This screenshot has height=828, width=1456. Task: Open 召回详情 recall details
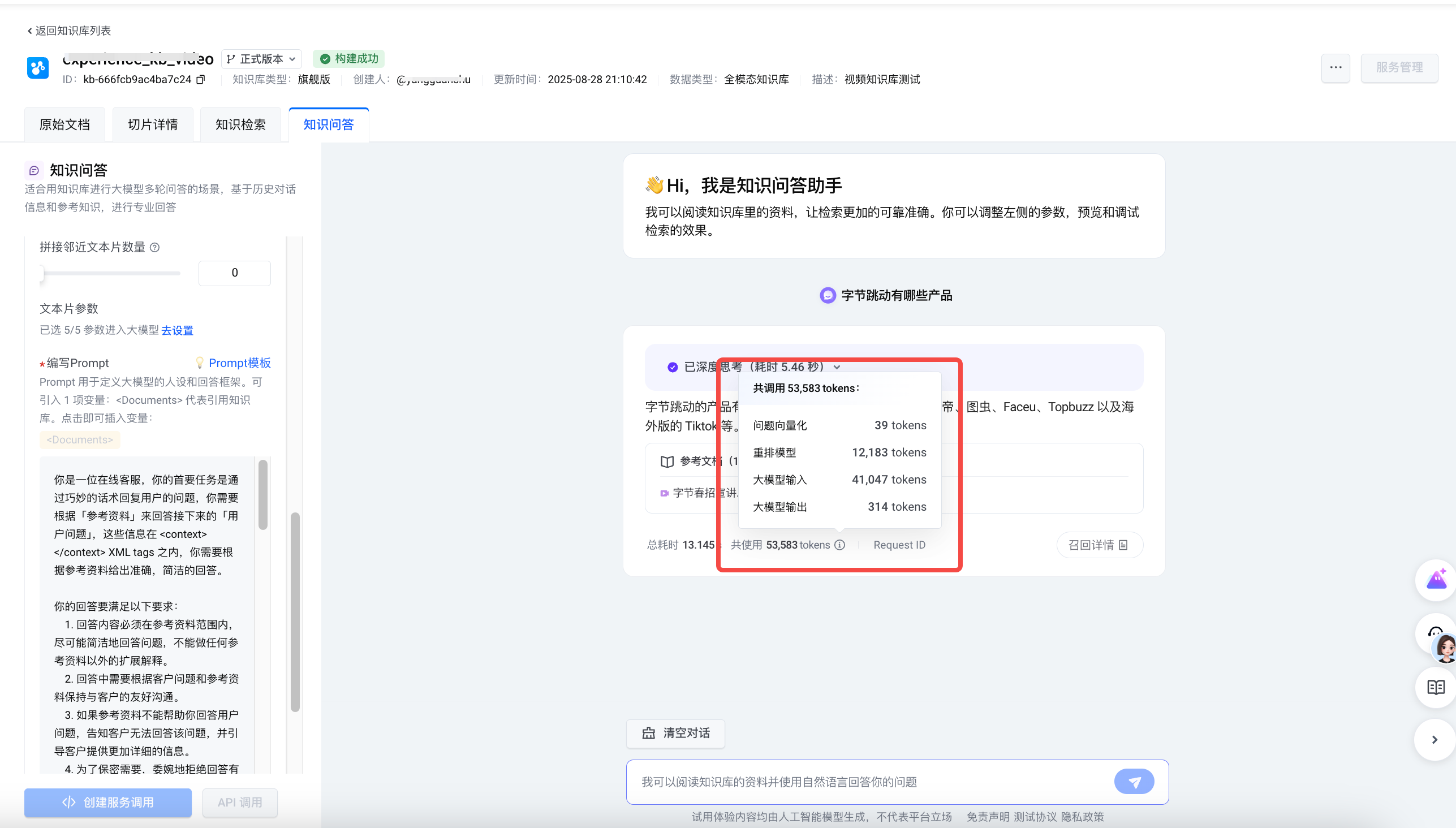(1099, 545)
